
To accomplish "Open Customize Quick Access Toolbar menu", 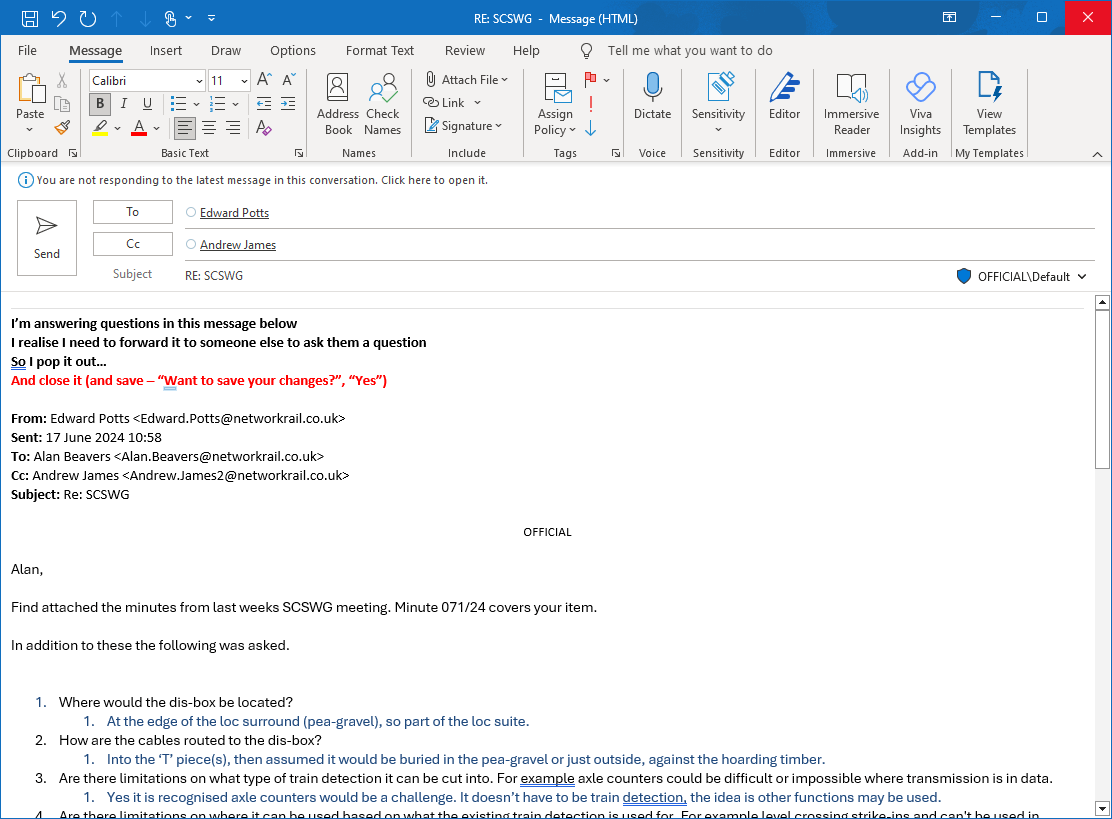I will coord(211,18).
